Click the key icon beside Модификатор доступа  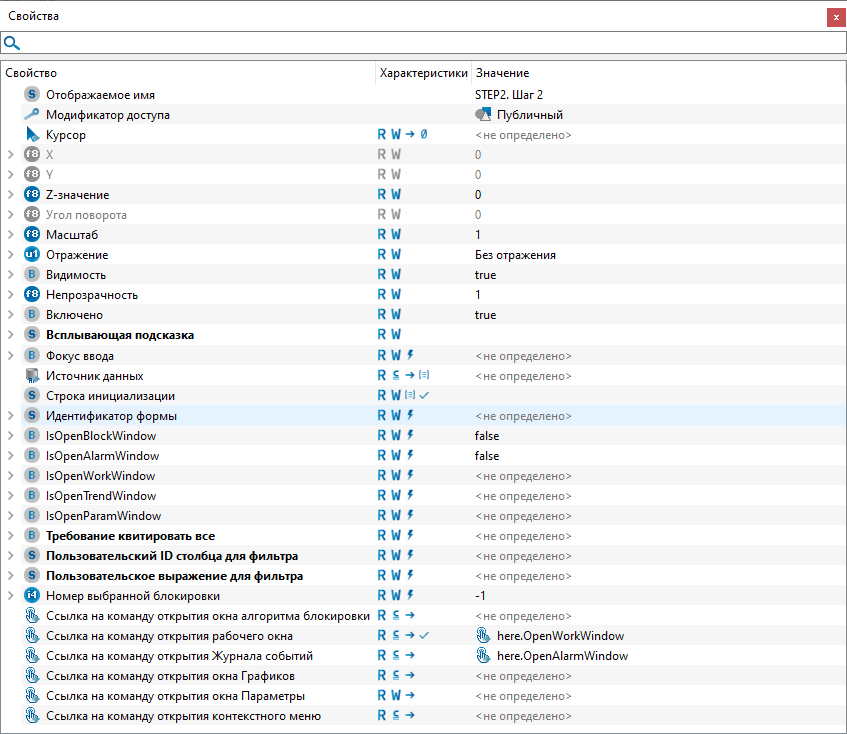click(32, 115)
